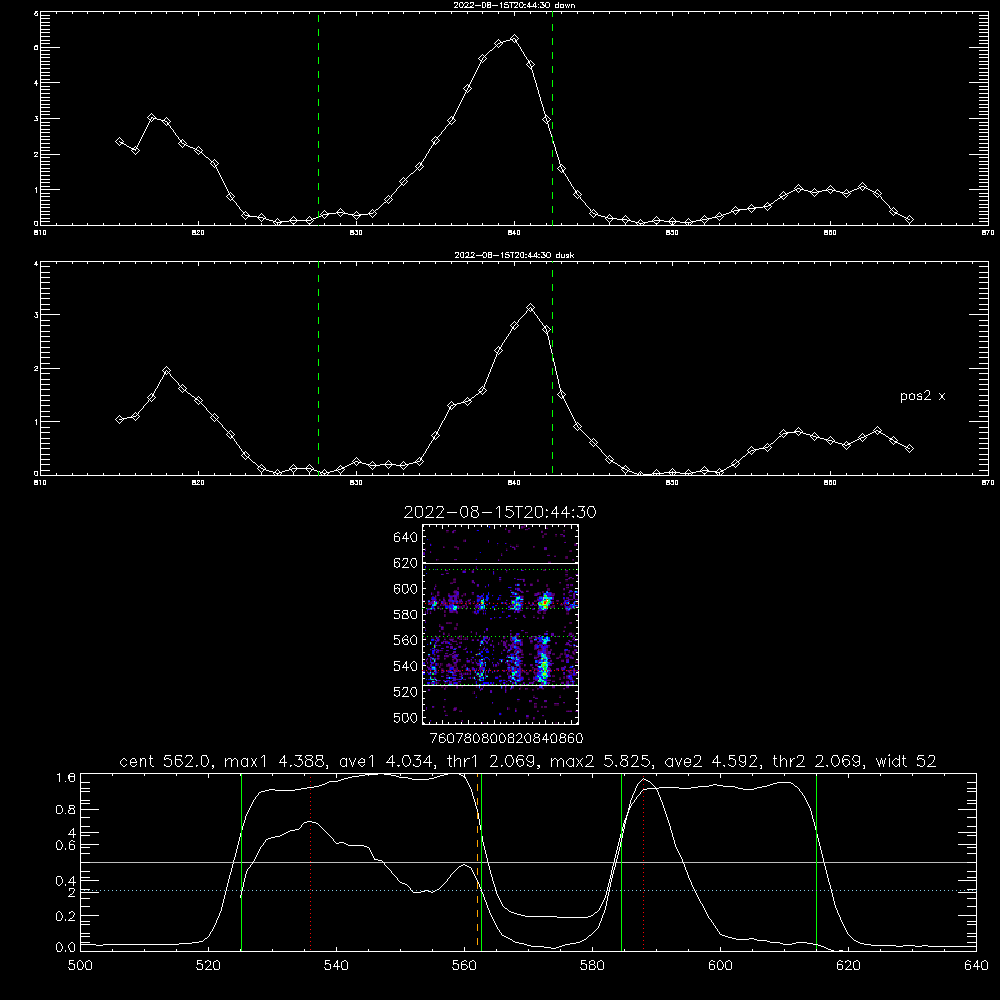Click the '0.8' y-axis label in bottom plot
Image resolution: width=1000 pixels, height=1000 pixels.
pyautogui.click(x=66, y=809)
